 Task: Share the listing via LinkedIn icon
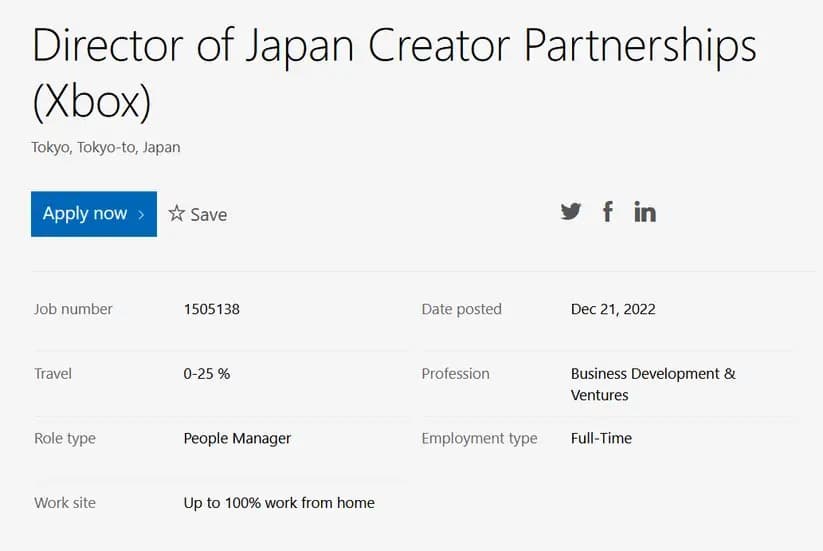pyautogui.click(x=645, y=211)
